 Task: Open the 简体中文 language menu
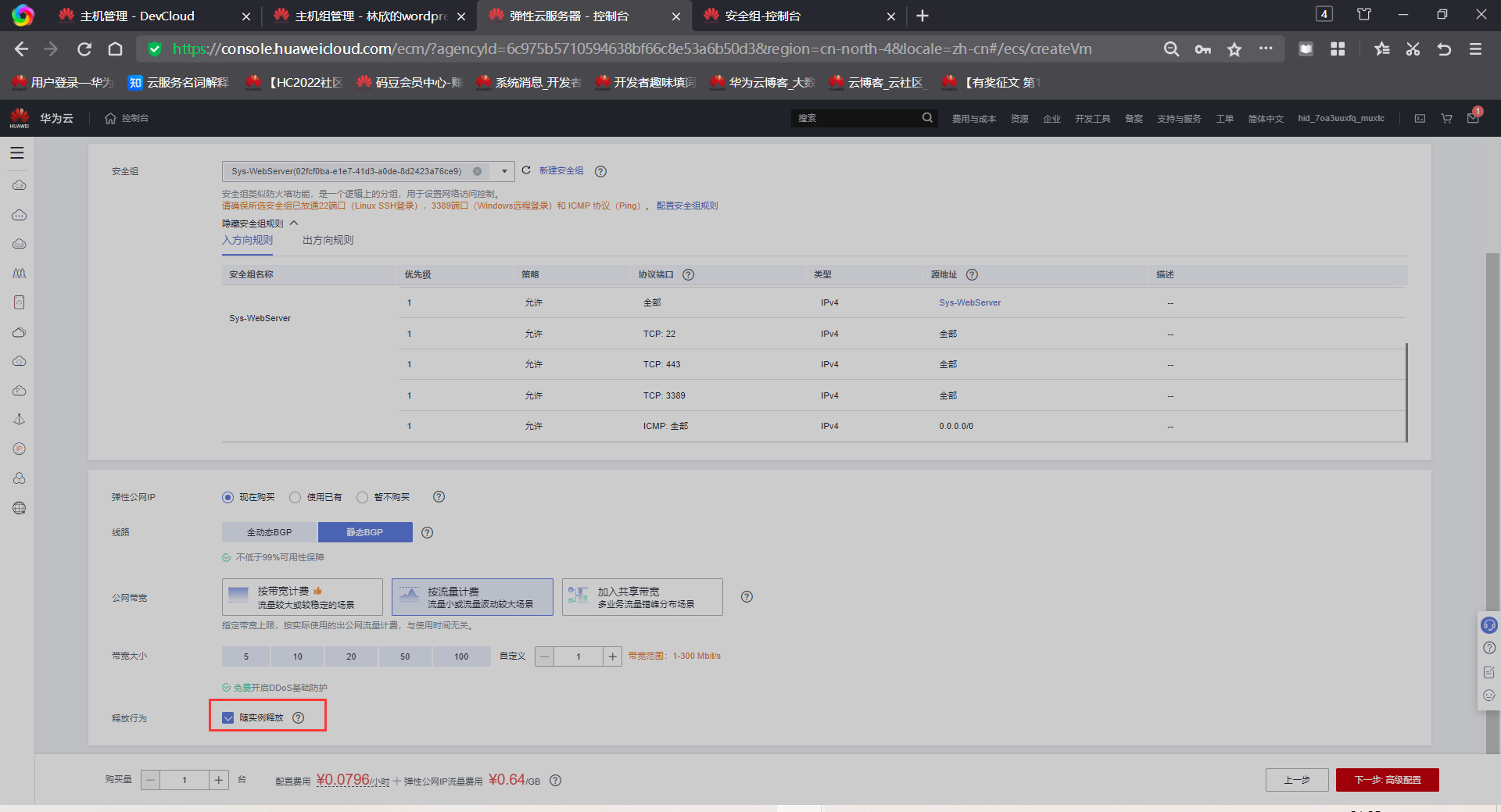click(x=1266, y=119)
